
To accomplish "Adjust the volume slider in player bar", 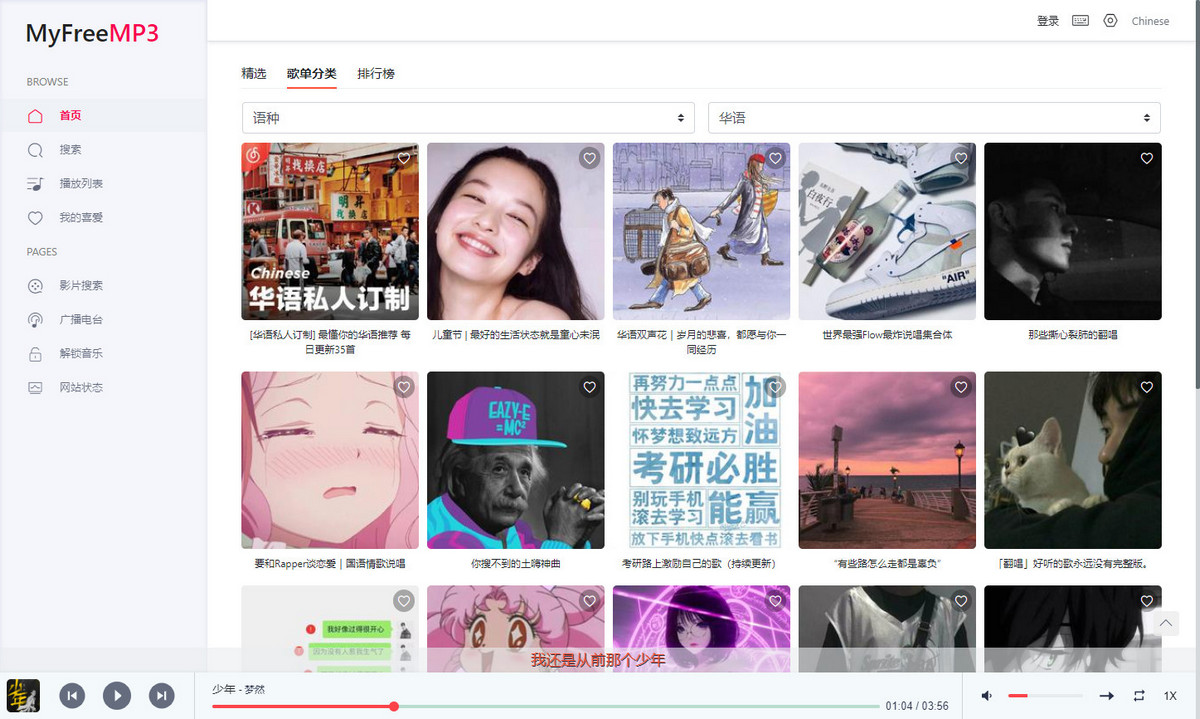I will pyautogui.click(x=1045, y=696).
